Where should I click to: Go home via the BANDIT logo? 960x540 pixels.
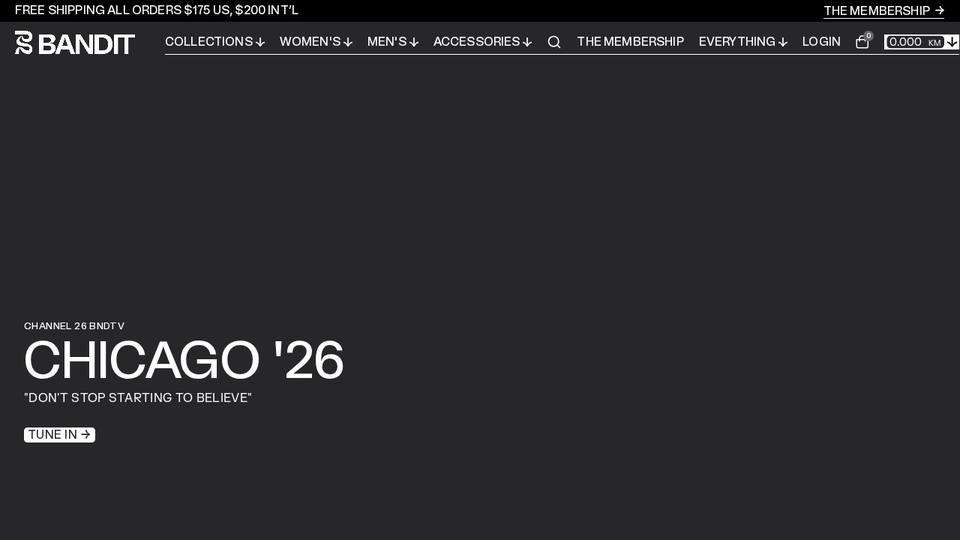(75, 43)
